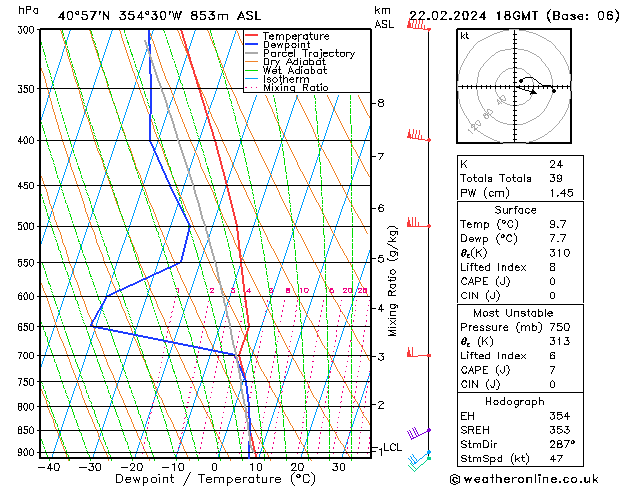Click the 30 temperature axis label
629x486 pixels.
pos(339,467)
